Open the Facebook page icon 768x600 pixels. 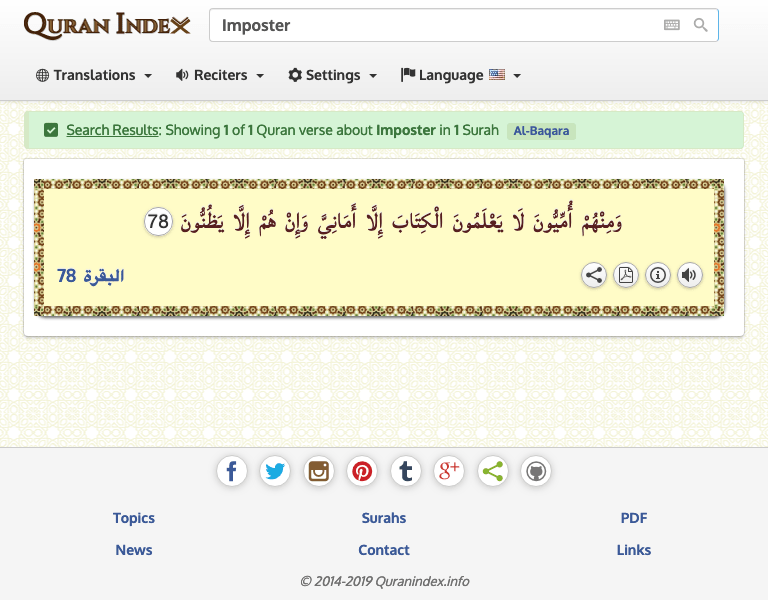tap(232, 471)
